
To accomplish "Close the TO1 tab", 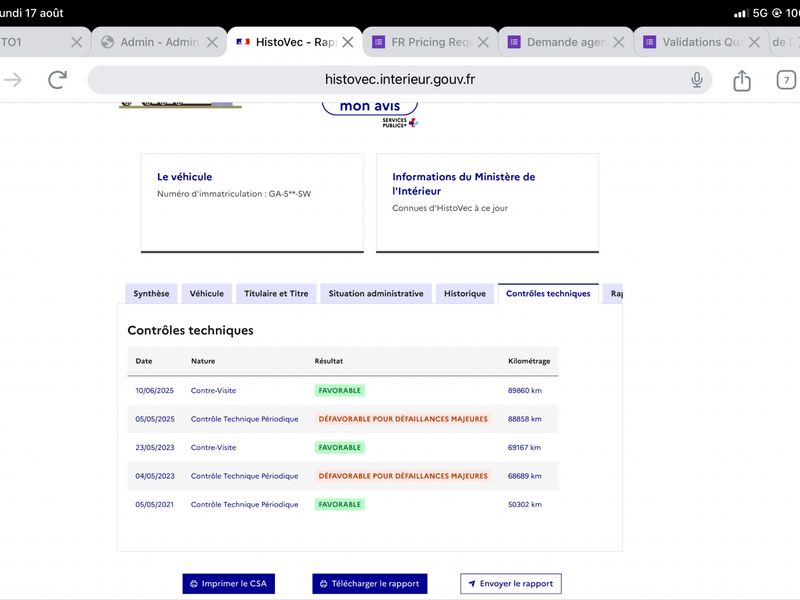I will point(77,42).
